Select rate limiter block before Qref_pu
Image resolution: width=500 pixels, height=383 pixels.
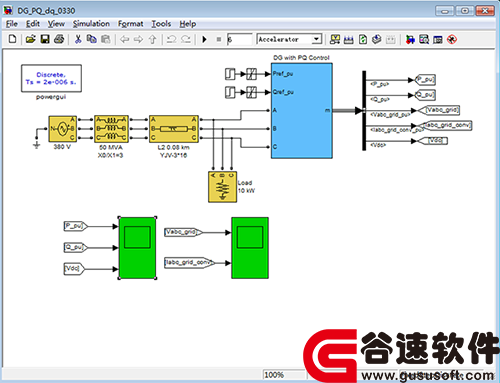pyautogui.click(x=251, y=92)
